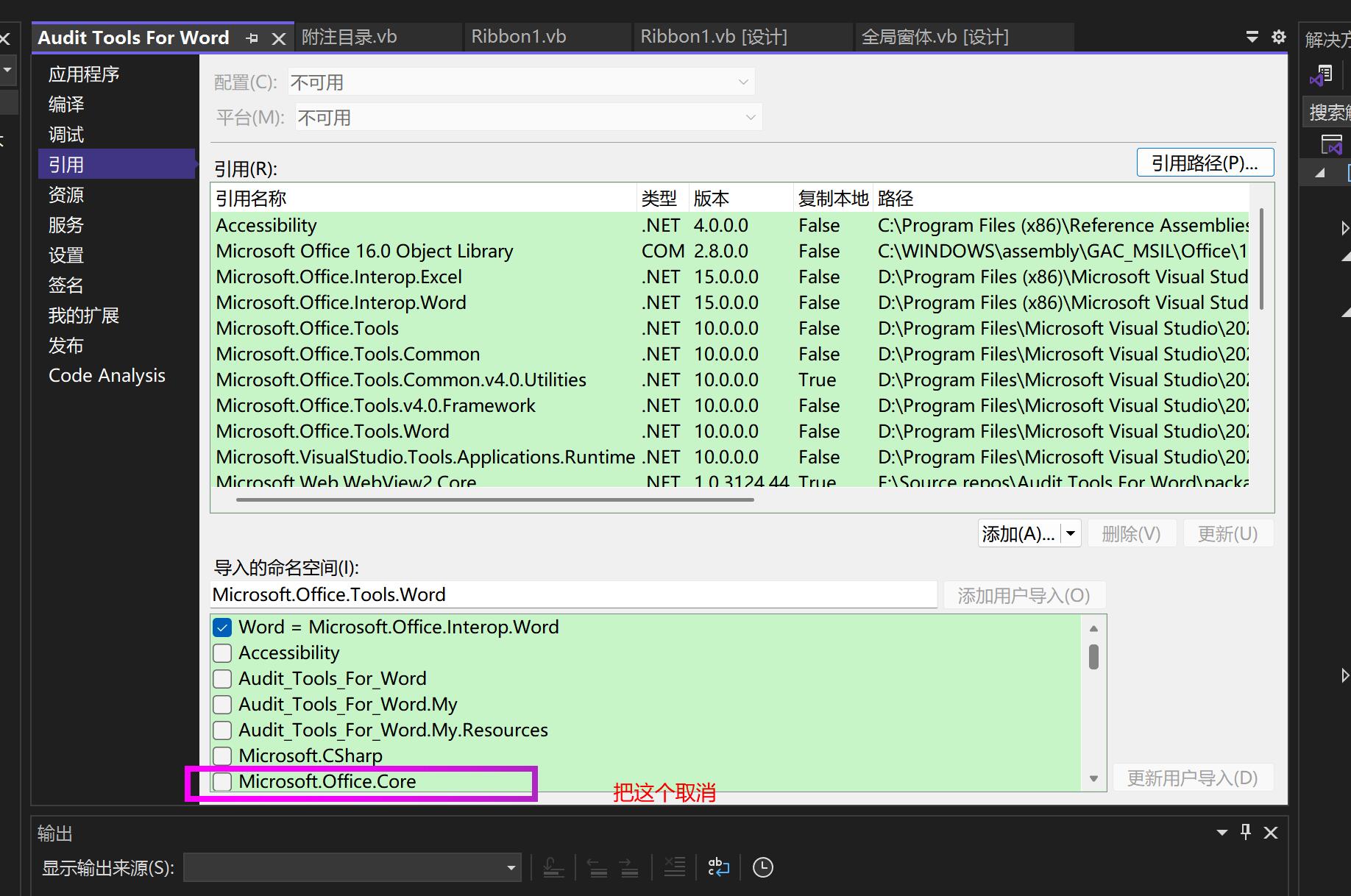Expand the 添加(A) button dropdown arrow
Viewport: 1351px width, 896px height.
pyautogui.click(x=1071, y=533)
